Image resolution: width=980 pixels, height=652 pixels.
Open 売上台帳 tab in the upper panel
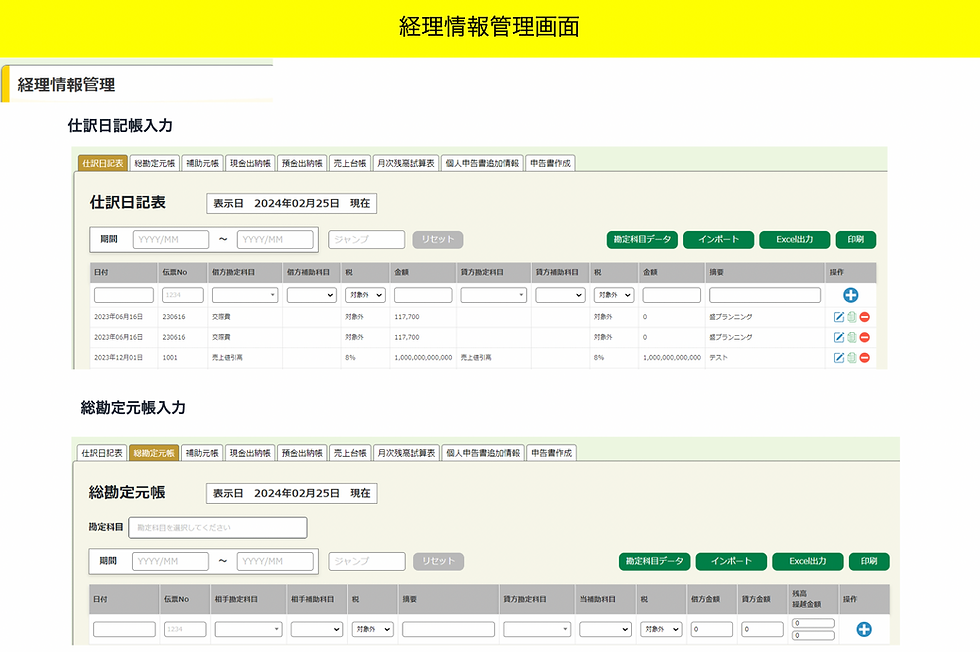(350, 163)
